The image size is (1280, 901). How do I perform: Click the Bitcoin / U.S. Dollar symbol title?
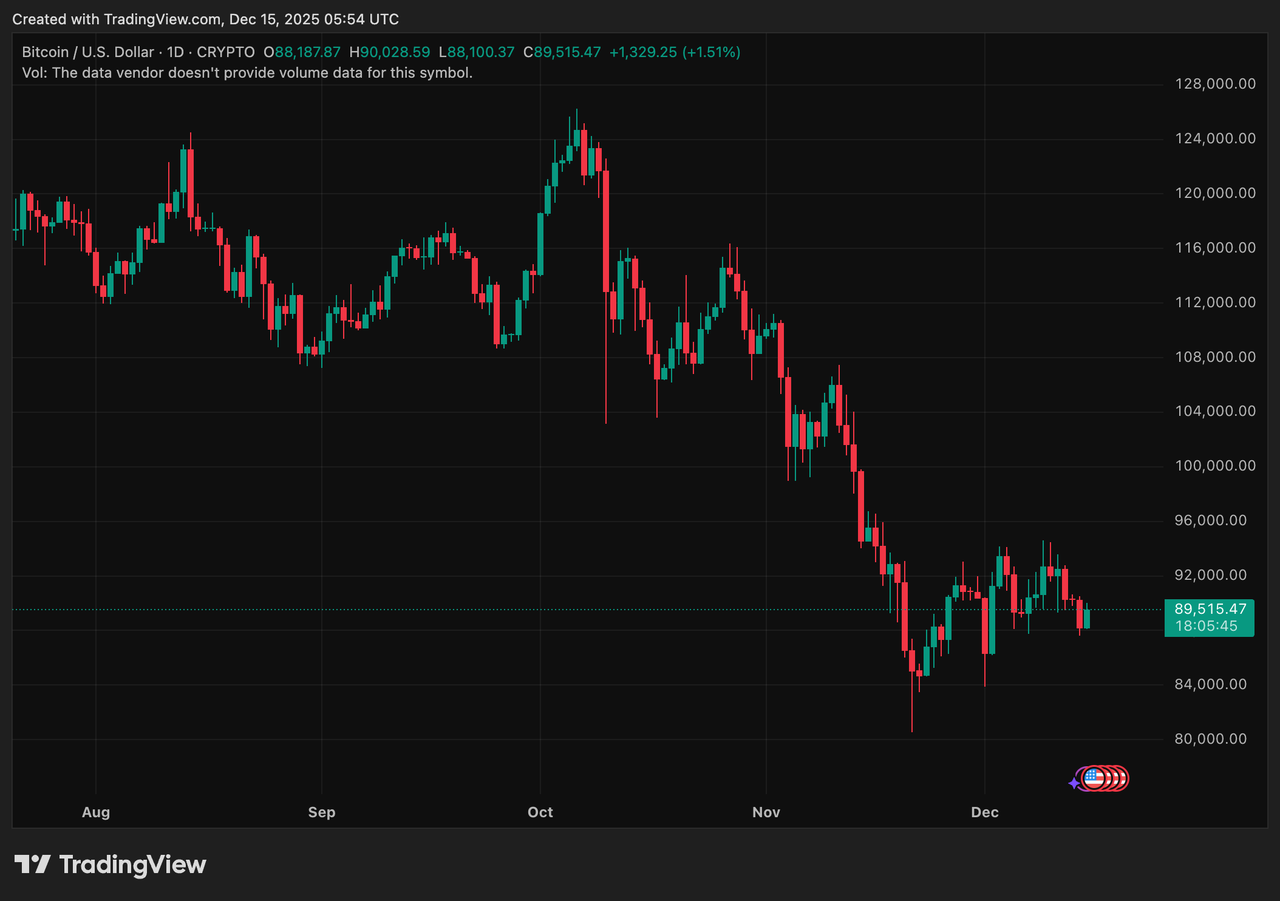click(89, 52)
